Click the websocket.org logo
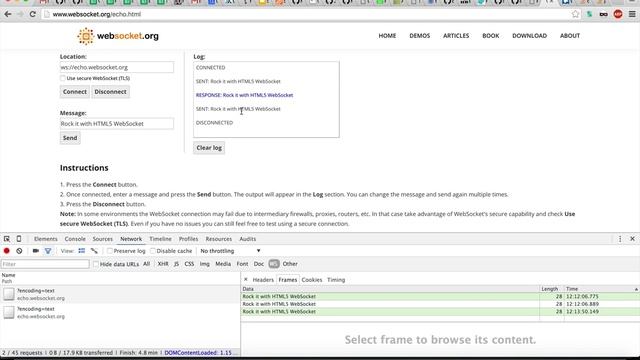640x360 pixels. pyautogui.click(x=118, y=36)
